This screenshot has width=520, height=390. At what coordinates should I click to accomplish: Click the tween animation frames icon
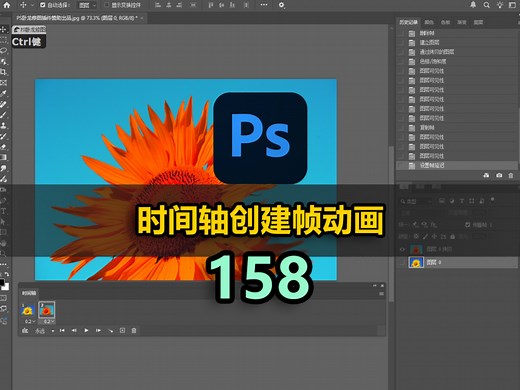click(x=110, y=331)
